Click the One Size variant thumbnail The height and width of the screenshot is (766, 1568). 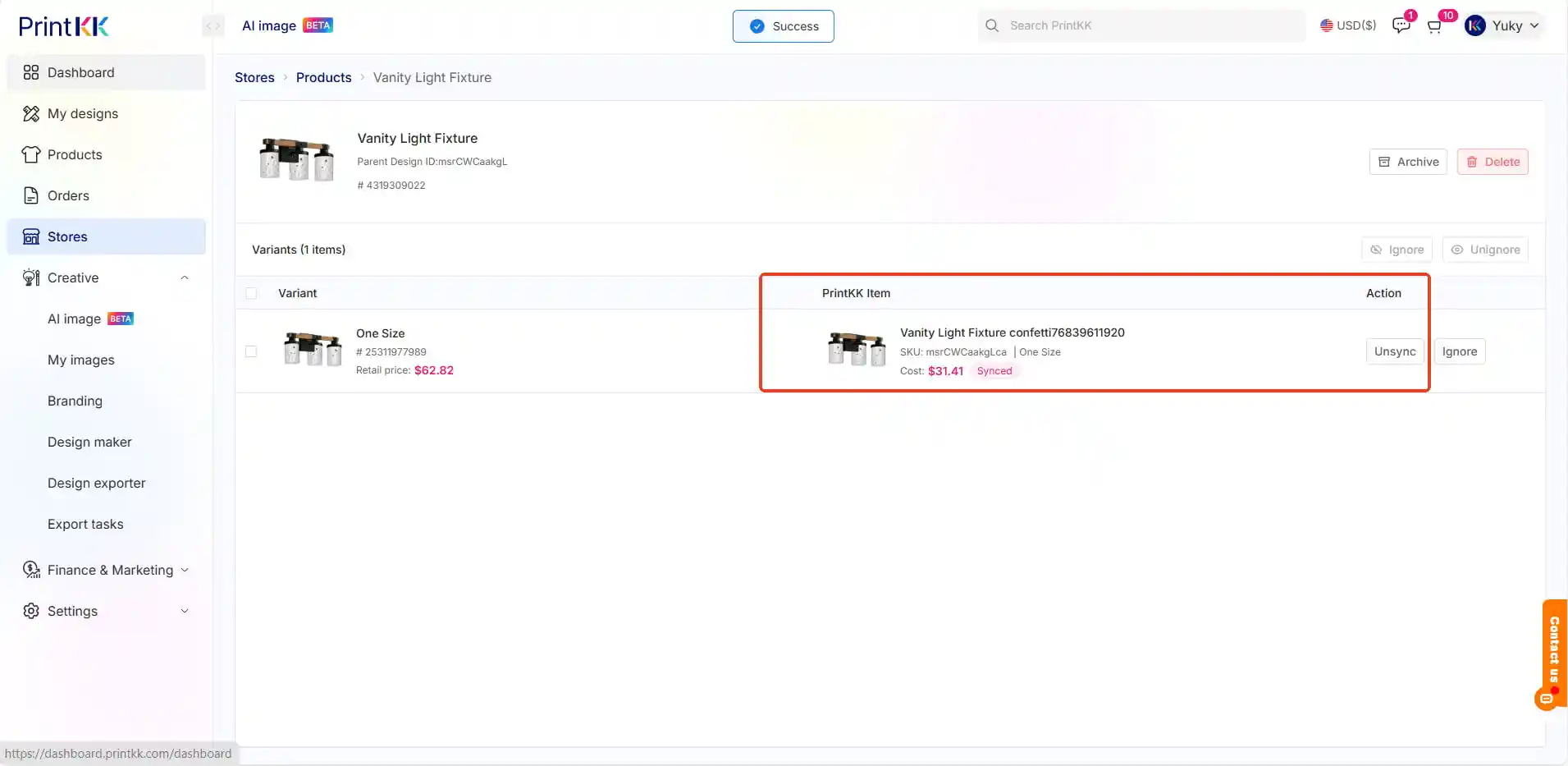tap(313, 350)
